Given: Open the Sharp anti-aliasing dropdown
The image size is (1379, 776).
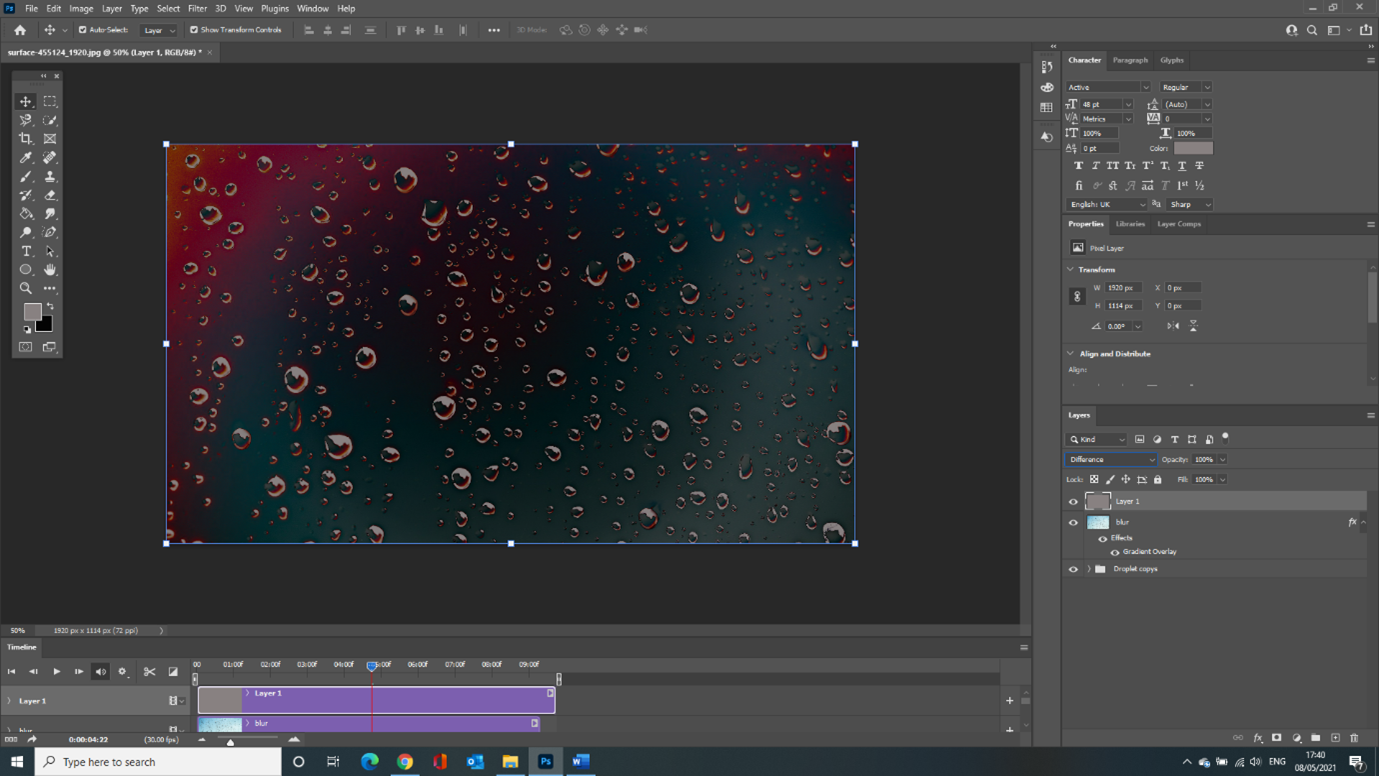Looking at the screenshot, I should tap(1188, 204).
